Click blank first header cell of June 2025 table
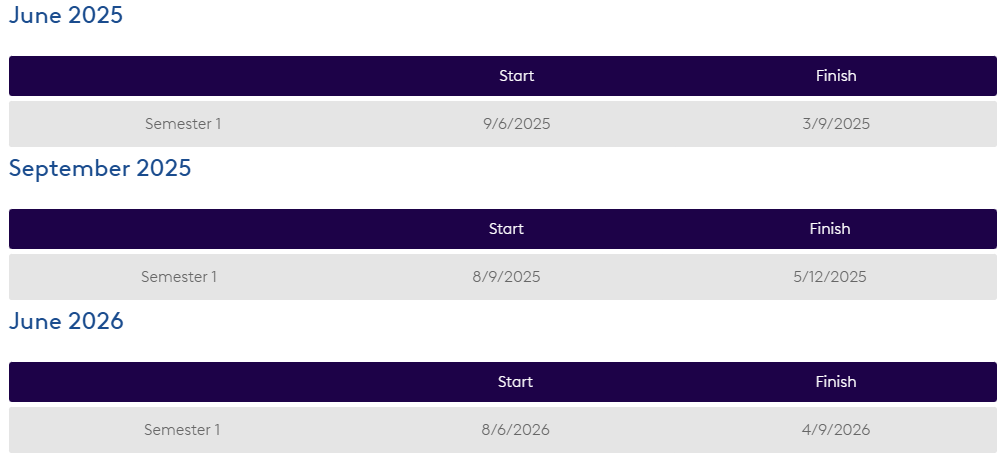The image size is (998, 461). [183, 76]
